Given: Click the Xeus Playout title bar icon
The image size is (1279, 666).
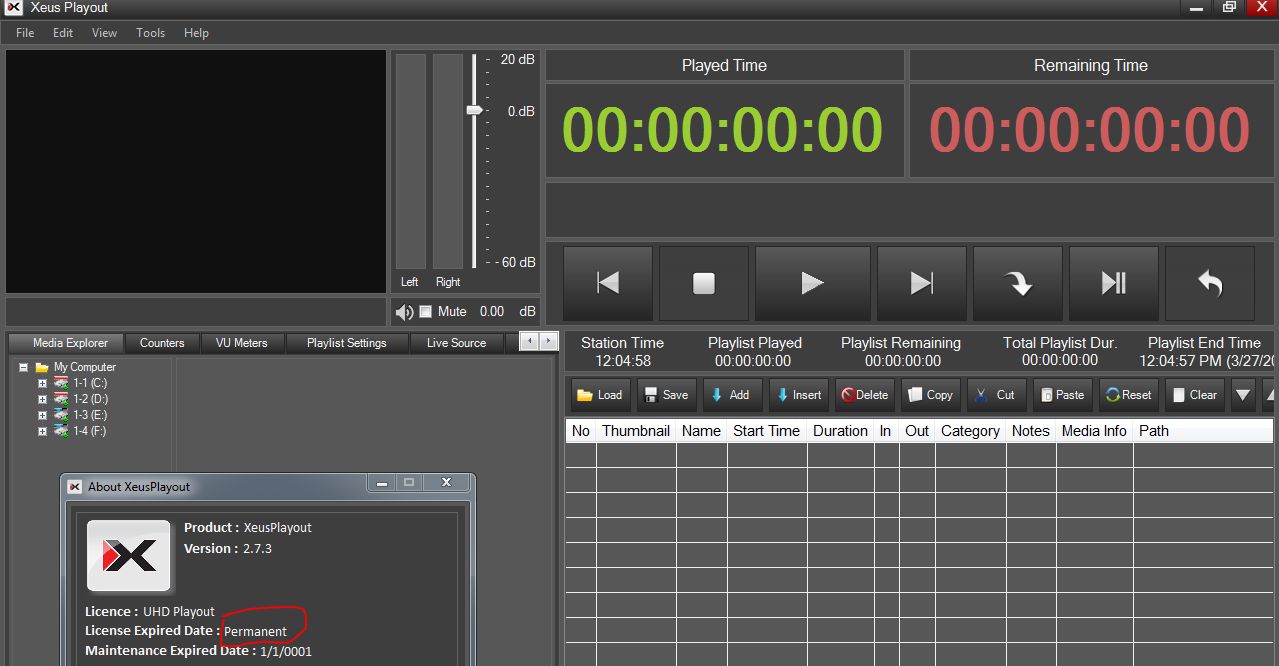Looking at the screenshot, I should point(14,8).
